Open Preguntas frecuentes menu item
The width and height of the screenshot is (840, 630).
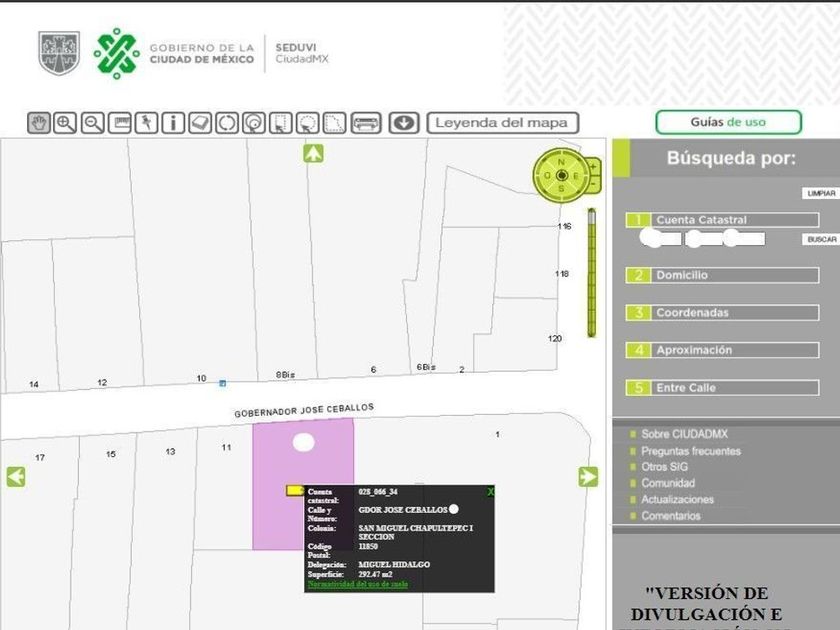[x=691, y=451]
